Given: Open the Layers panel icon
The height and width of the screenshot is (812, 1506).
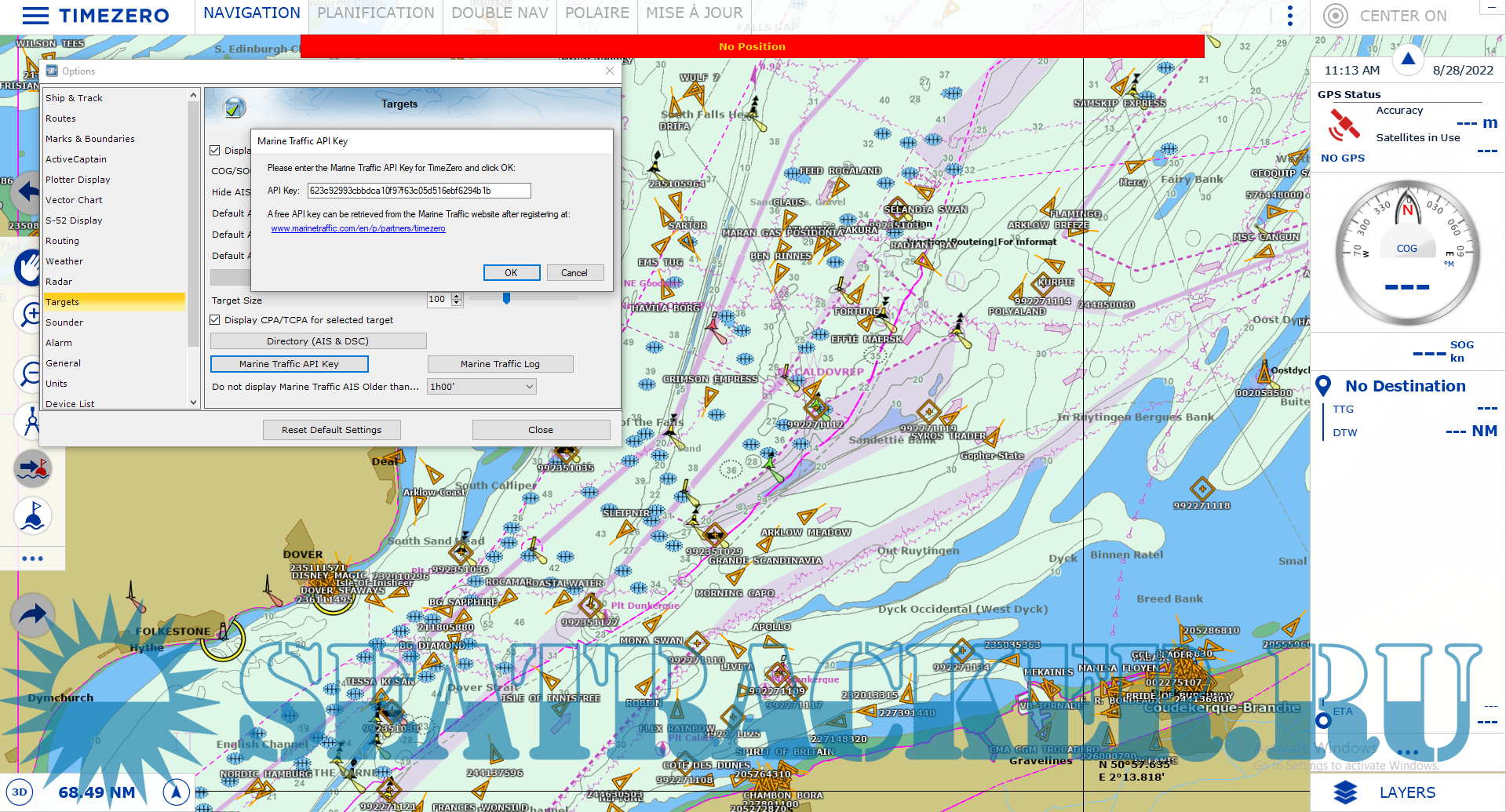Looking at the screenshot, I should pyautogui.click(x=1345, y=792).
